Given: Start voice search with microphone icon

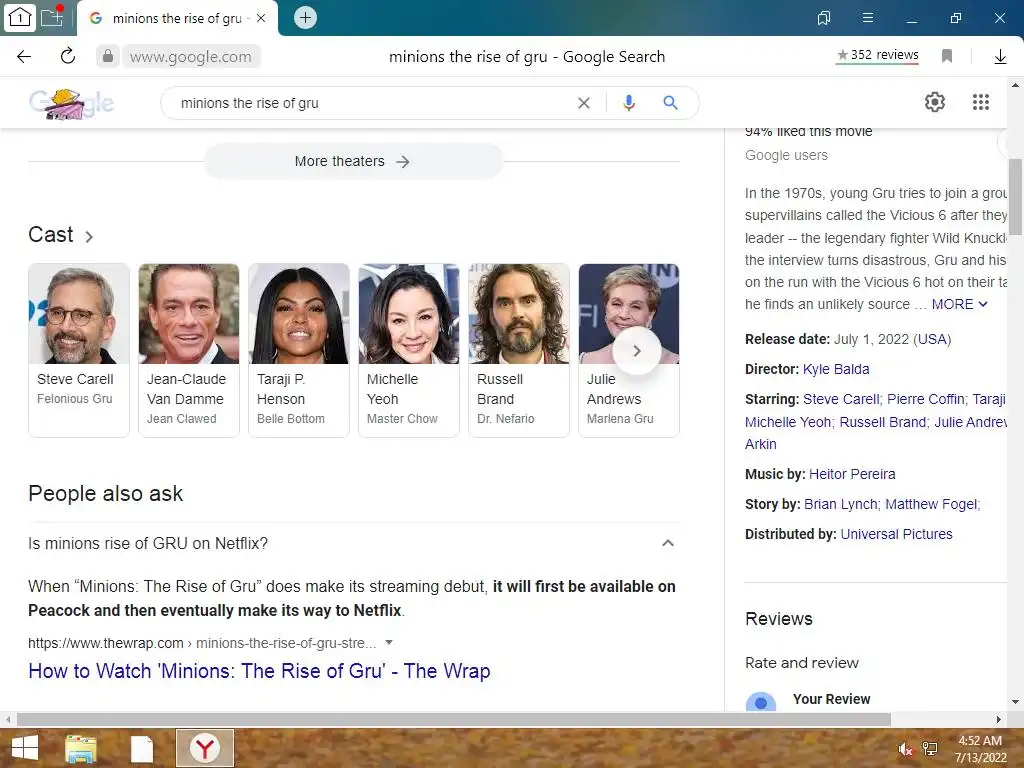Looking at the screenshot, I should coord(629,103).
